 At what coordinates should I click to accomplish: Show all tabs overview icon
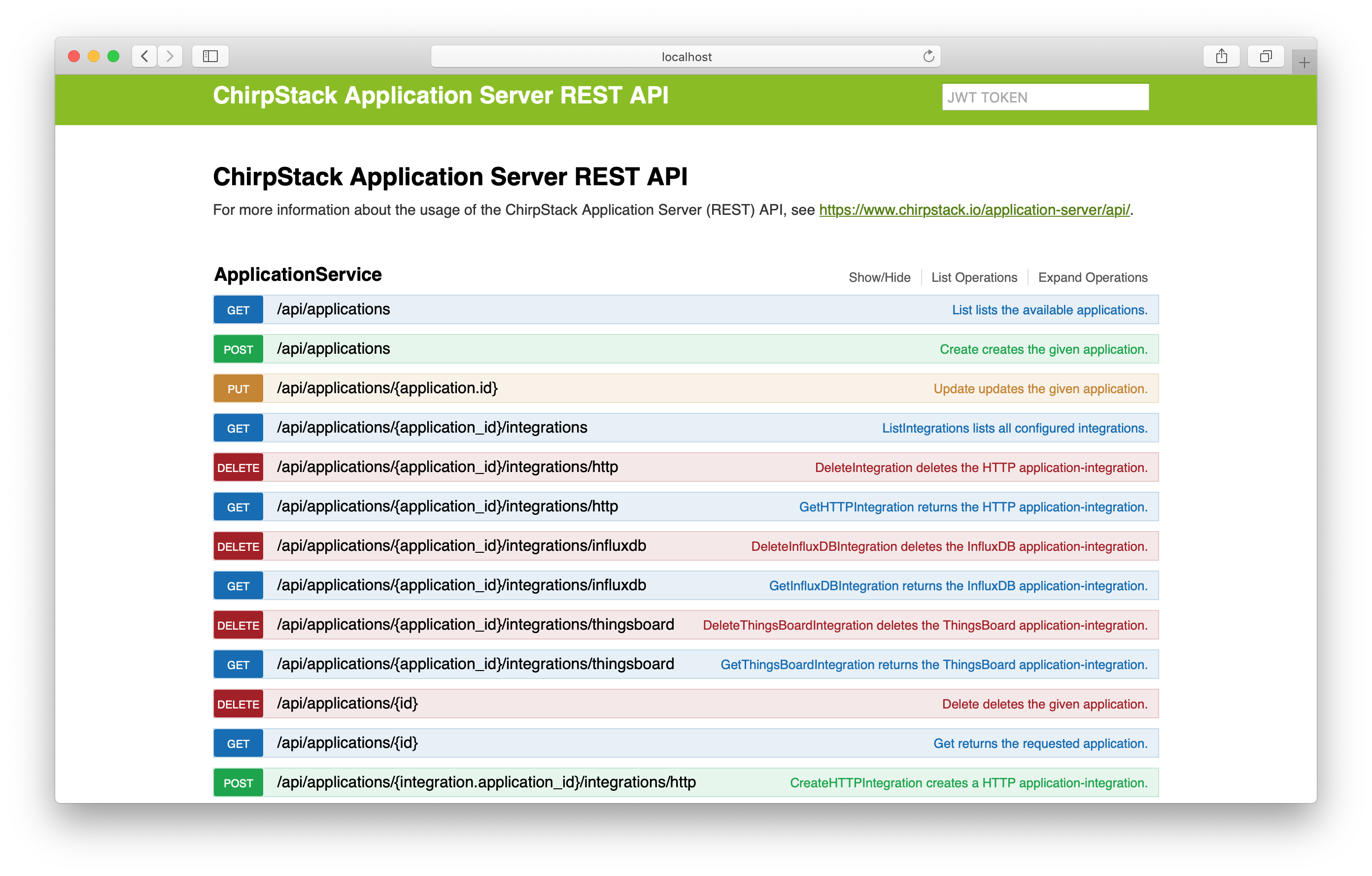pyautogui.click(x=1266, y=56)
